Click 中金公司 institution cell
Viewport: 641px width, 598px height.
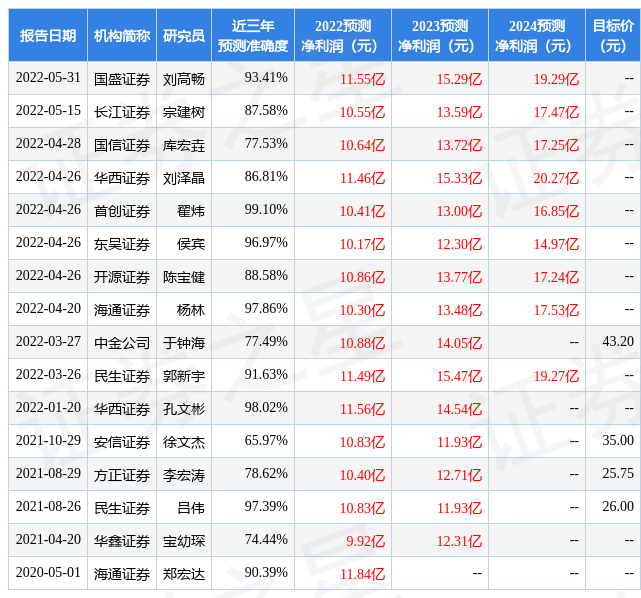point(122,343)
